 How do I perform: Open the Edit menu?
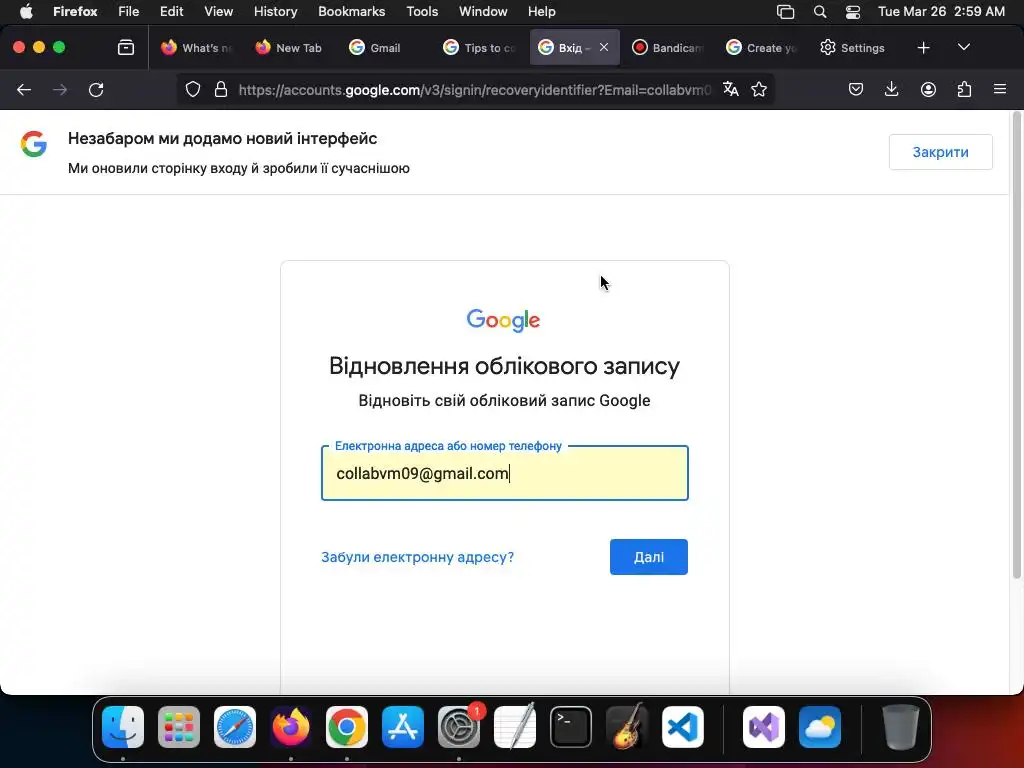tap(172, 11)
